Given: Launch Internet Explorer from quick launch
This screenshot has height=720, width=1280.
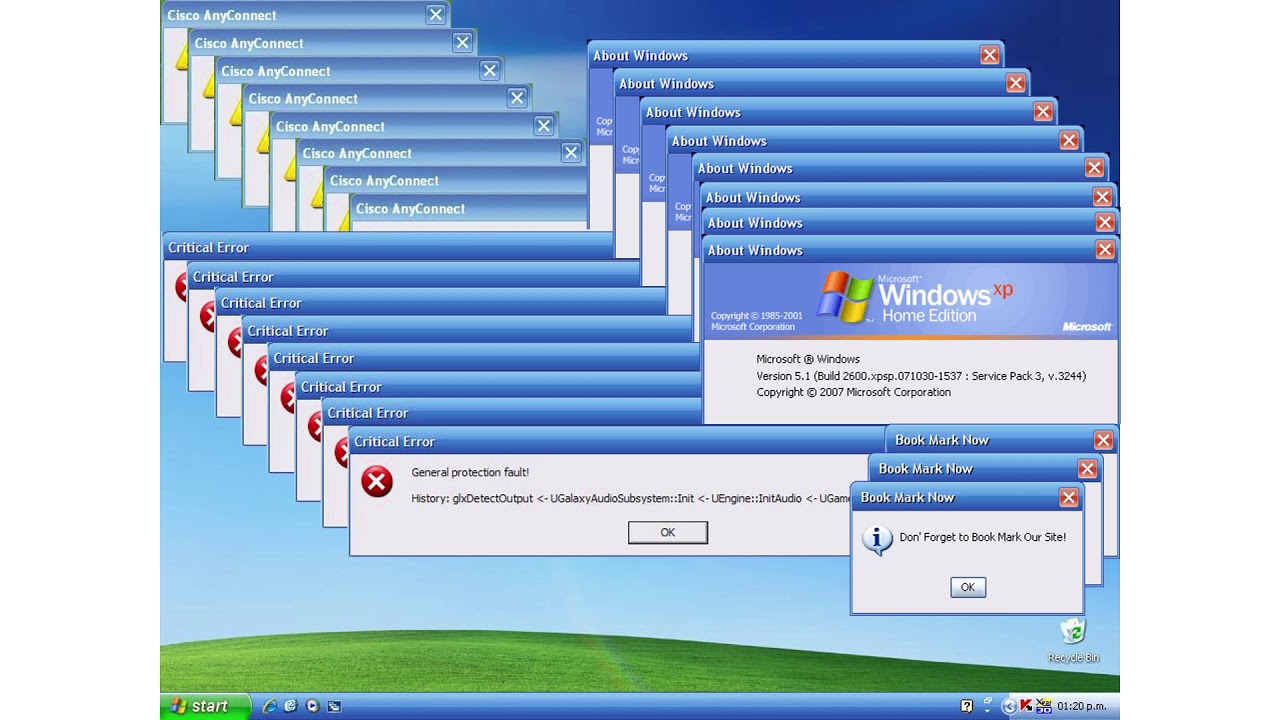Looking at the screenshot, I should (x=269, y=706).
